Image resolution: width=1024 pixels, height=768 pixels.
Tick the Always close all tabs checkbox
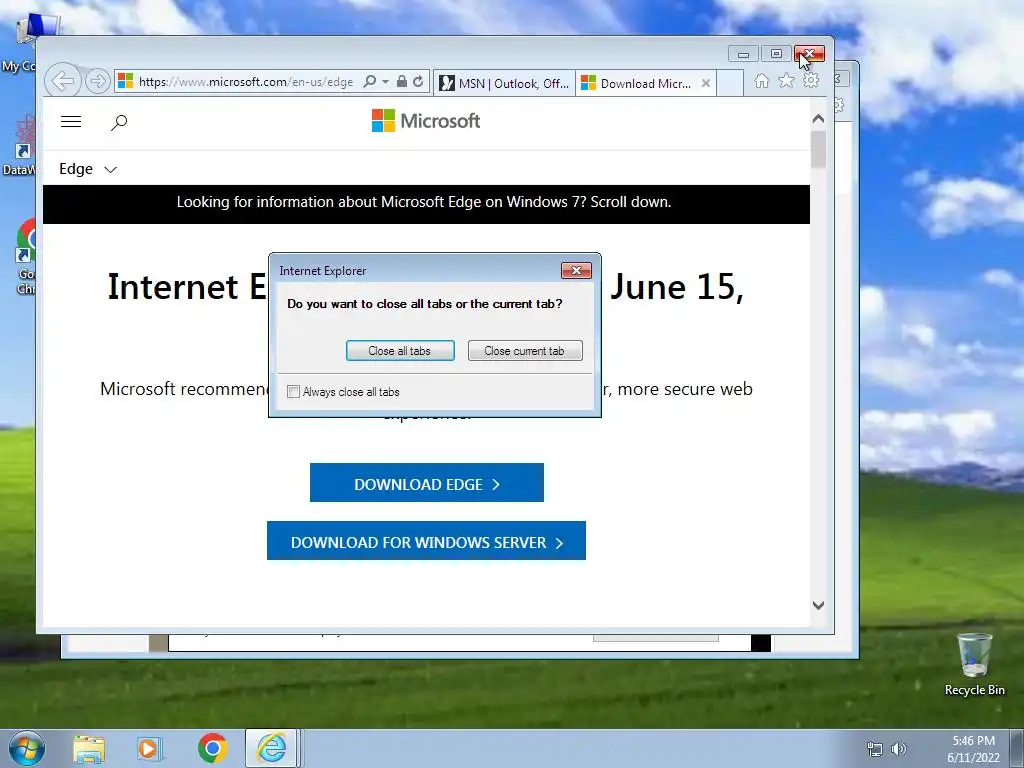pyautogui.click(x=293, y=392)
